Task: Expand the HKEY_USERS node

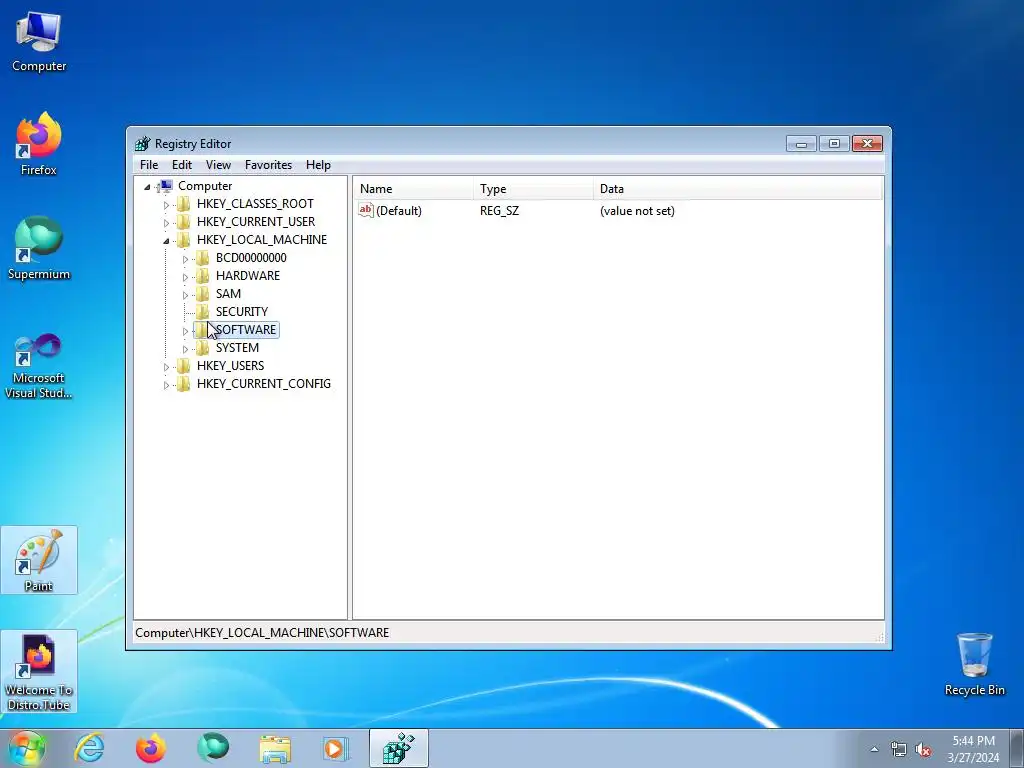Action: point(166,367)
